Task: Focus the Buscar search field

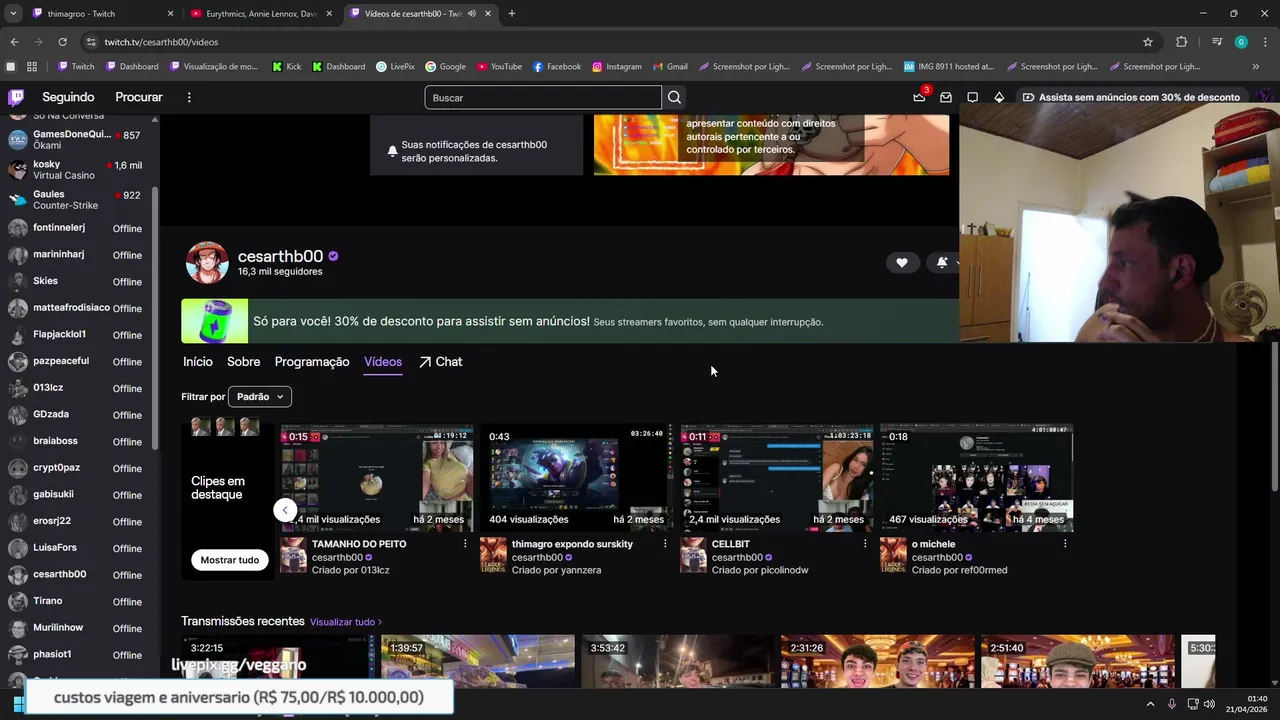Action: (x=543, y=97)
